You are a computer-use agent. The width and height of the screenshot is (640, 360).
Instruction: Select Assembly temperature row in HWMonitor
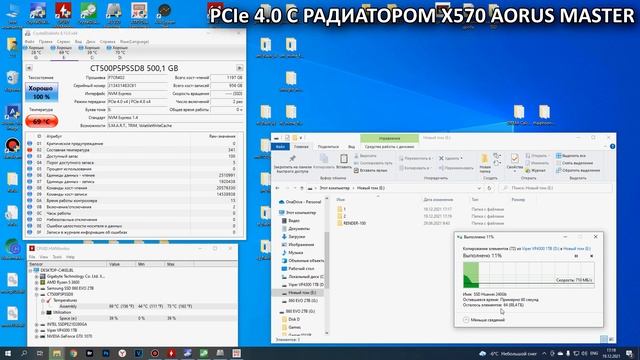point(133,306)
